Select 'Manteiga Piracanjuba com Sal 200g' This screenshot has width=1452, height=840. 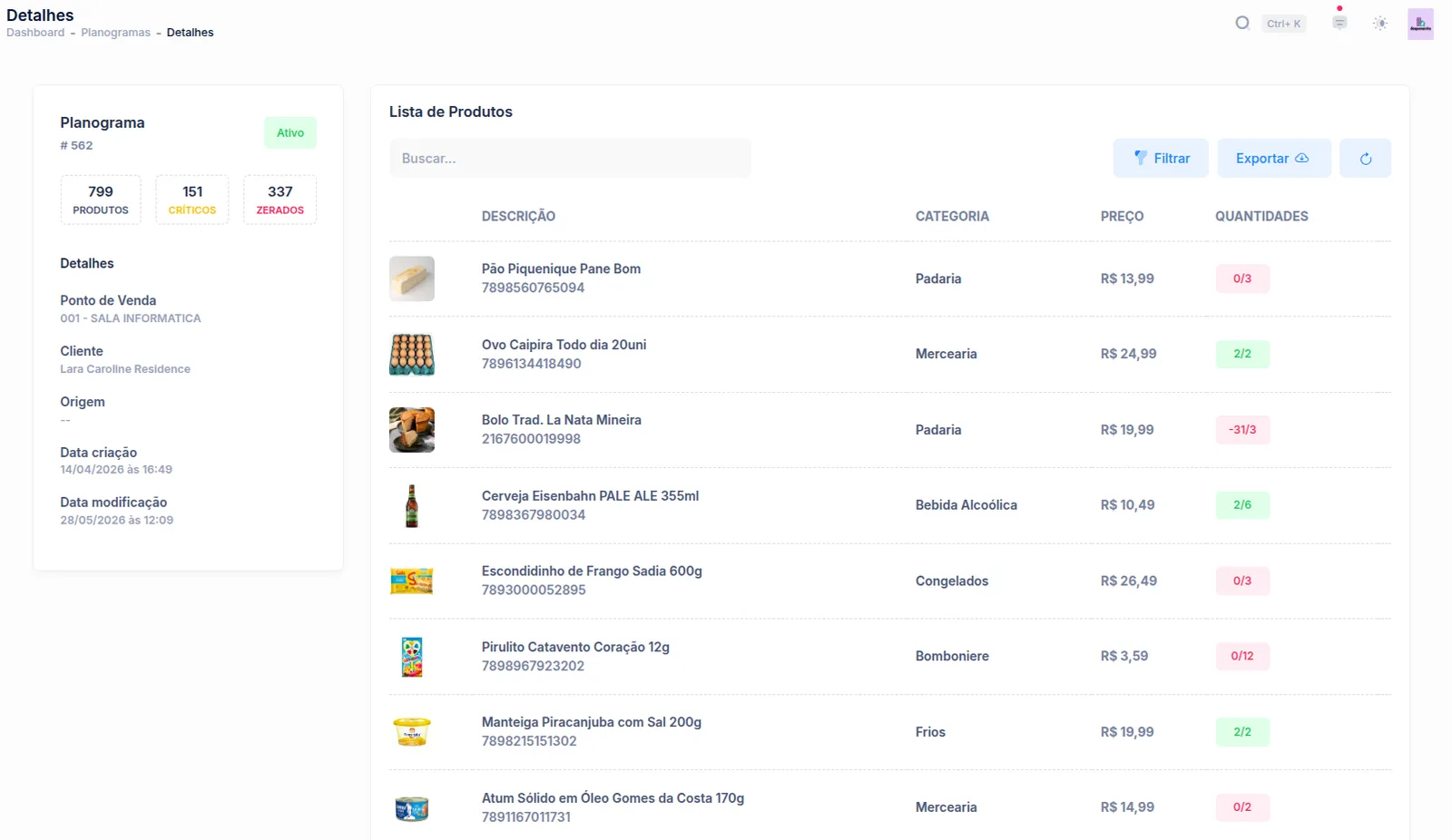pyautogui.click(x=592, y=722)
